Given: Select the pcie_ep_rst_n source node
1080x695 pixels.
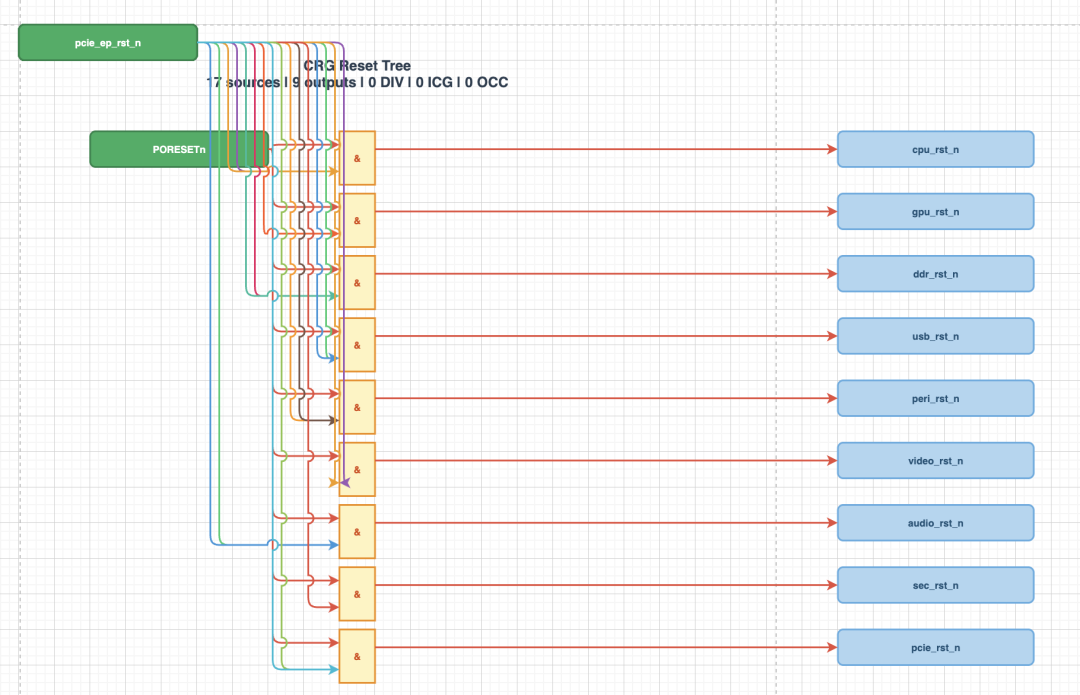Looking at the screenshot, I should (108, 43).
